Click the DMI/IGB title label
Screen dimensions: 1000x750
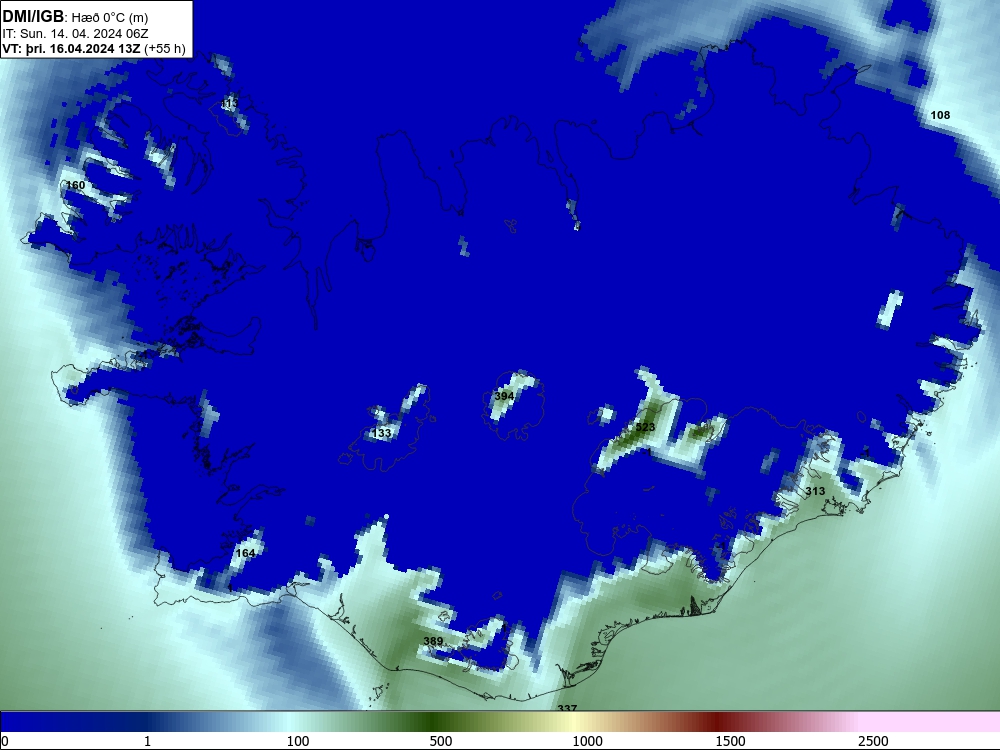tap(33, 17)
